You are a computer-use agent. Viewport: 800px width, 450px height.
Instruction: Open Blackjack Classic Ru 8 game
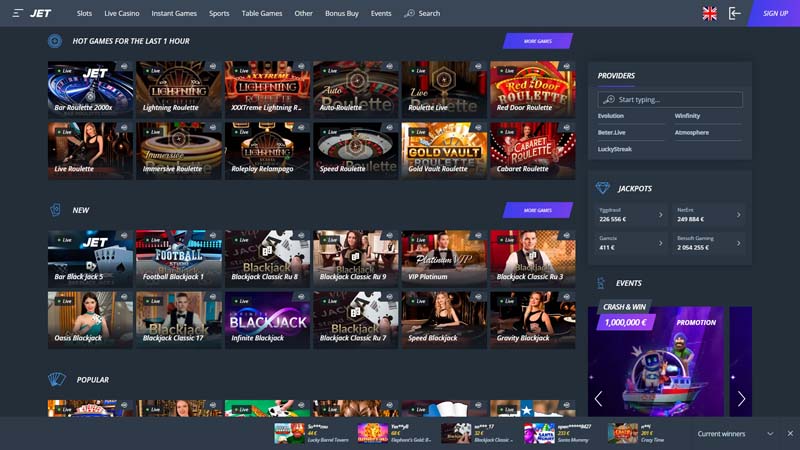(x=267, y=259)
